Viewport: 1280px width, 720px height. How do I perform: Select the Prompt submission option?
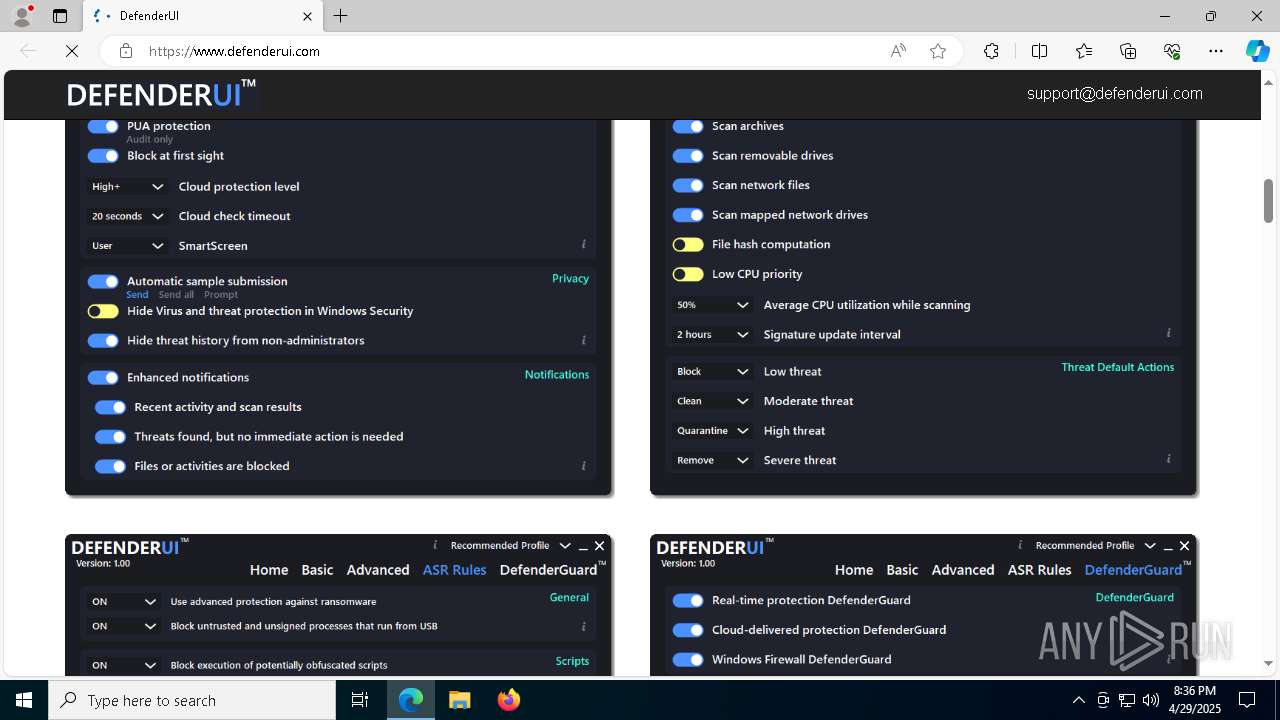coord(221,295)
